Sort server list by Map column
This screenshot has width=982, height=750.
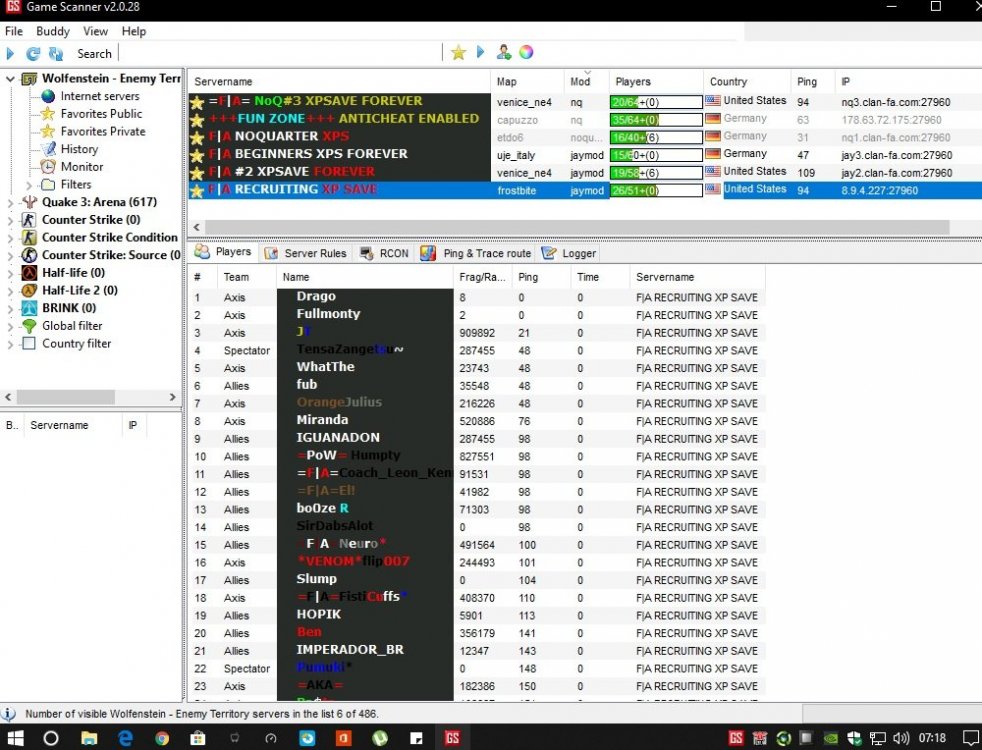pos(527,81)
